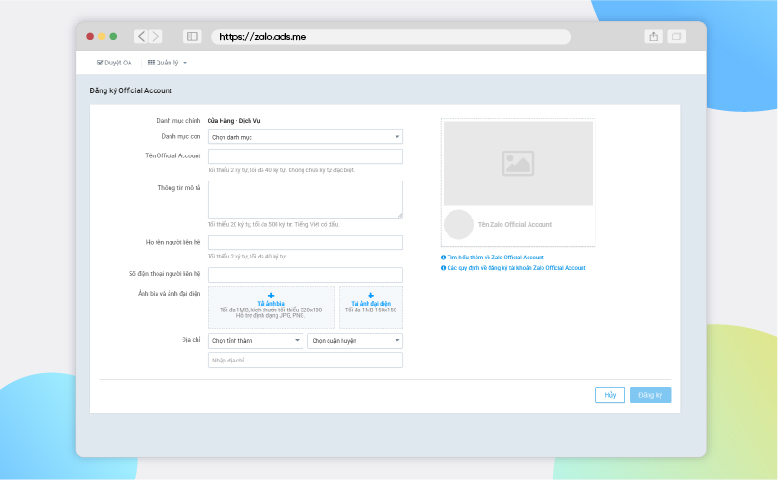Click the resize grip of description textarea
The height and width of the screenshot is (480, 778).
[400, 216]
